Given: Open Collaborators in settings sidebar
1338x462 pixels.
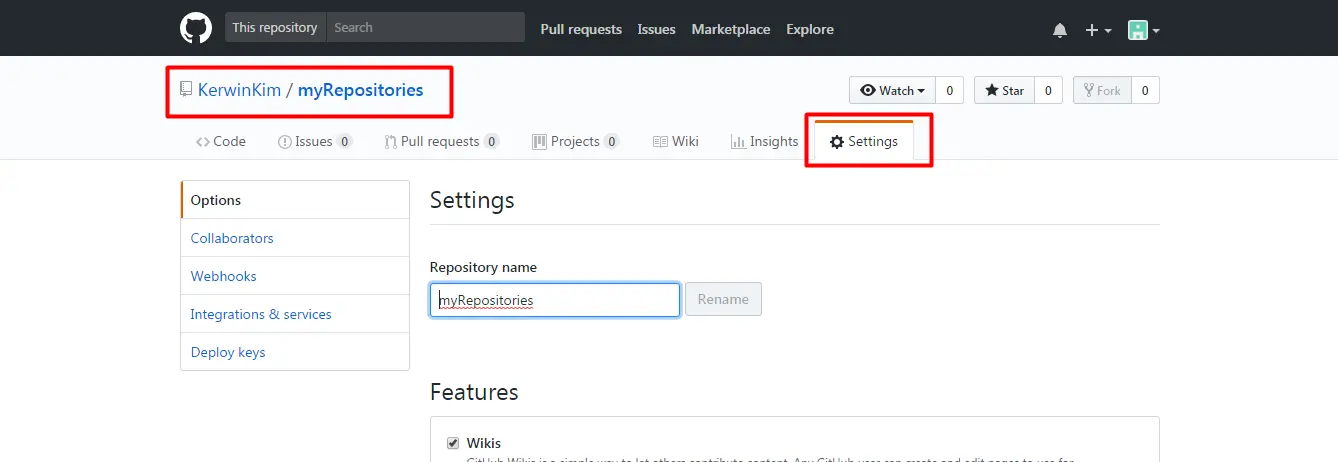Looking at the screenshot, I should (x=295, y=238).
